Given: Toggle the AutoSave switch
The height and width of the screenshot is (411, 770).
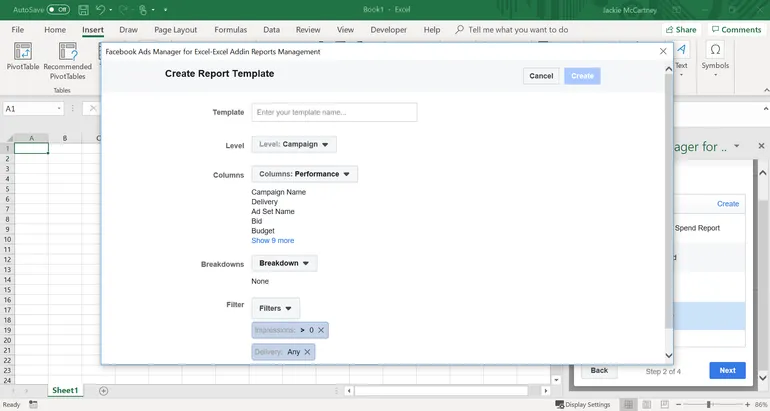Looking at the screenshot, I should (x=58, y=9).
